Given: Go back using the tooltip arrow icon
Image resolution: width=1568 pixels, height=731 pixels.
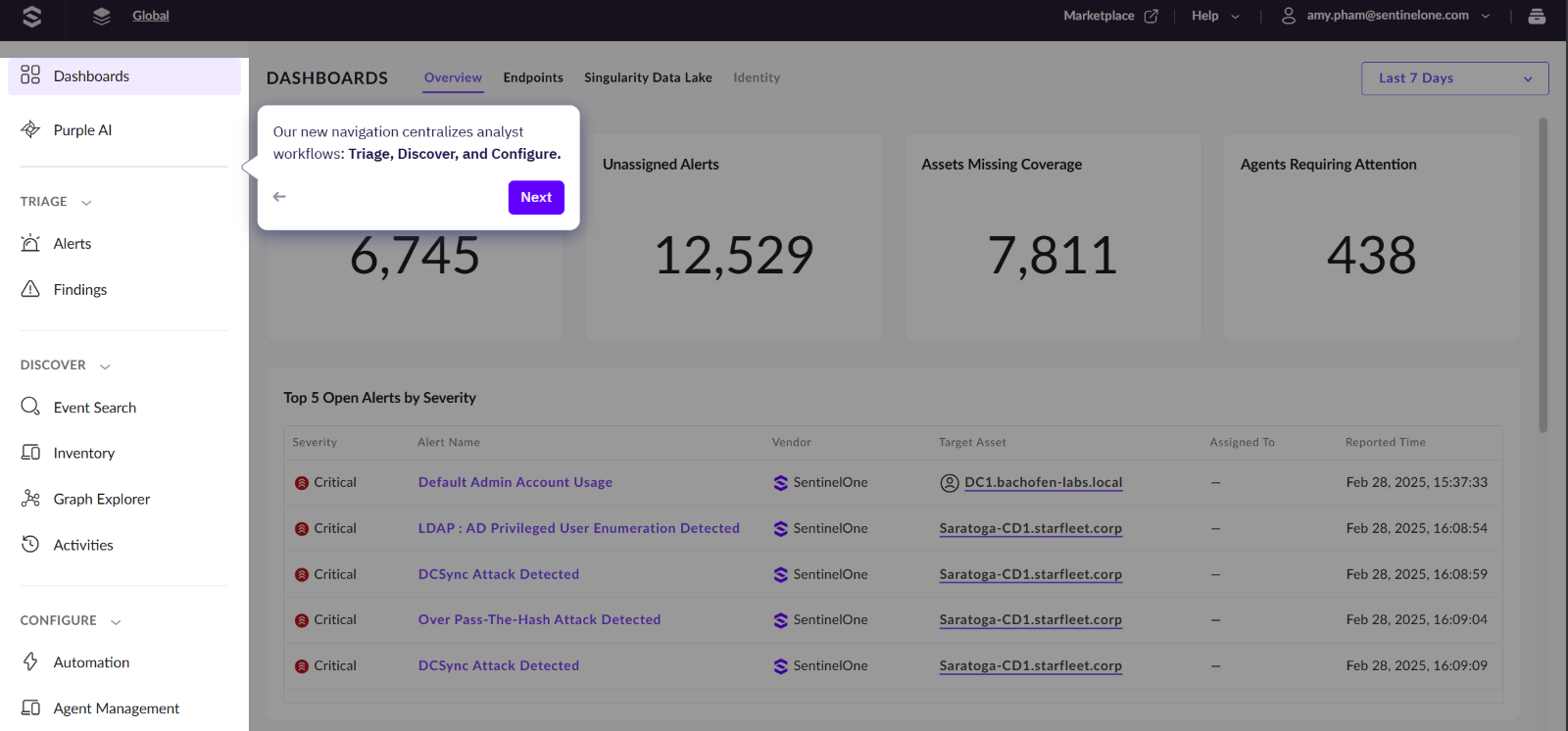Looking at the screenshot, I should [279, 197].
